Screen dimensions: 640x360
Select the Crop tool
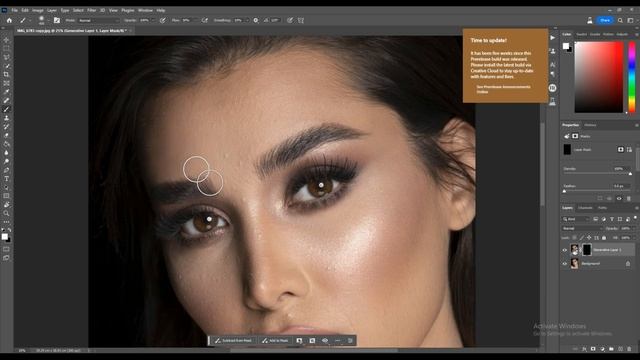coord(7,74)
